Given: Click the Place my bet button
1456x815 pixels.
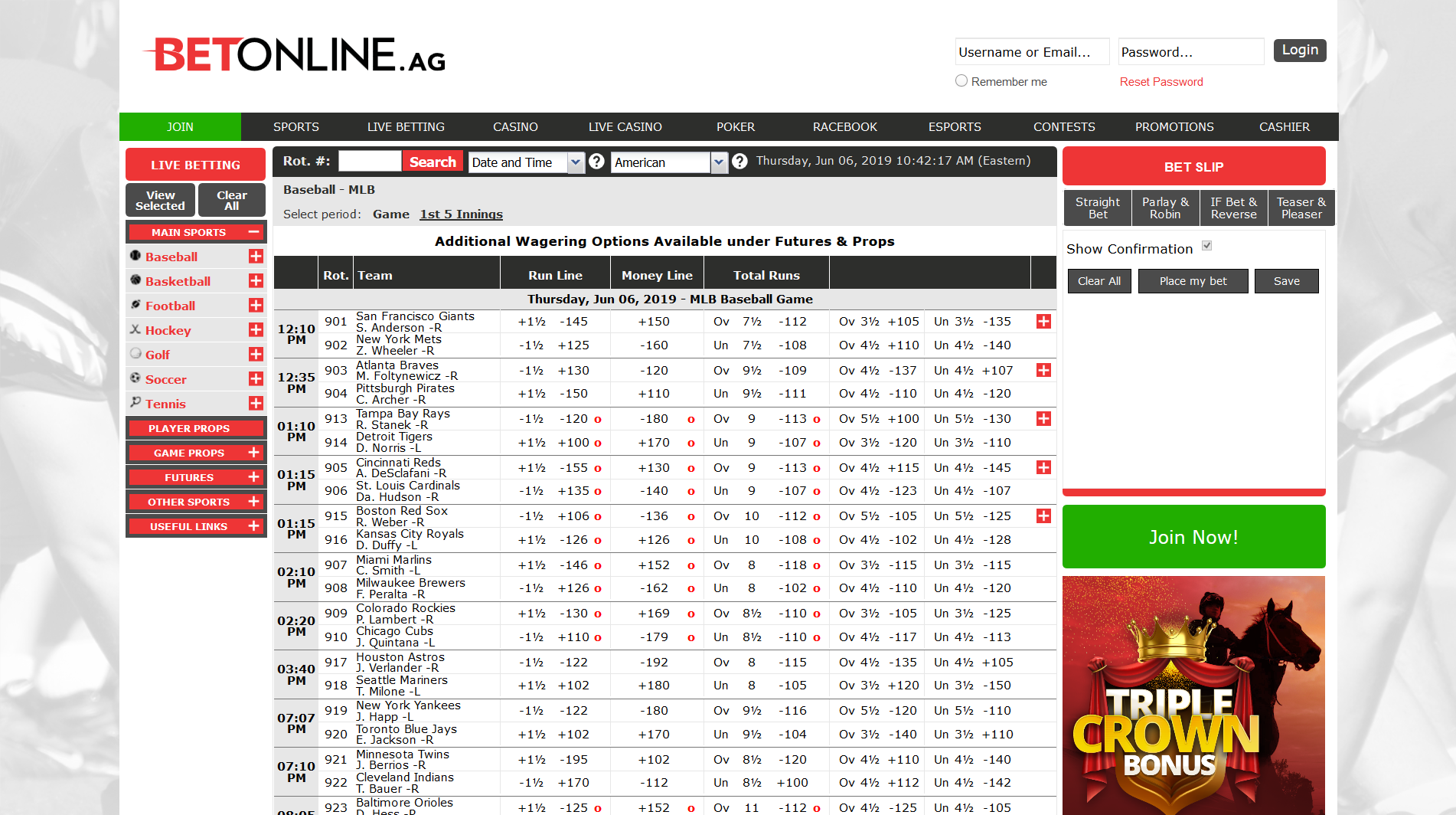Looking at the screenshot, I should [x=1193, y=281].
